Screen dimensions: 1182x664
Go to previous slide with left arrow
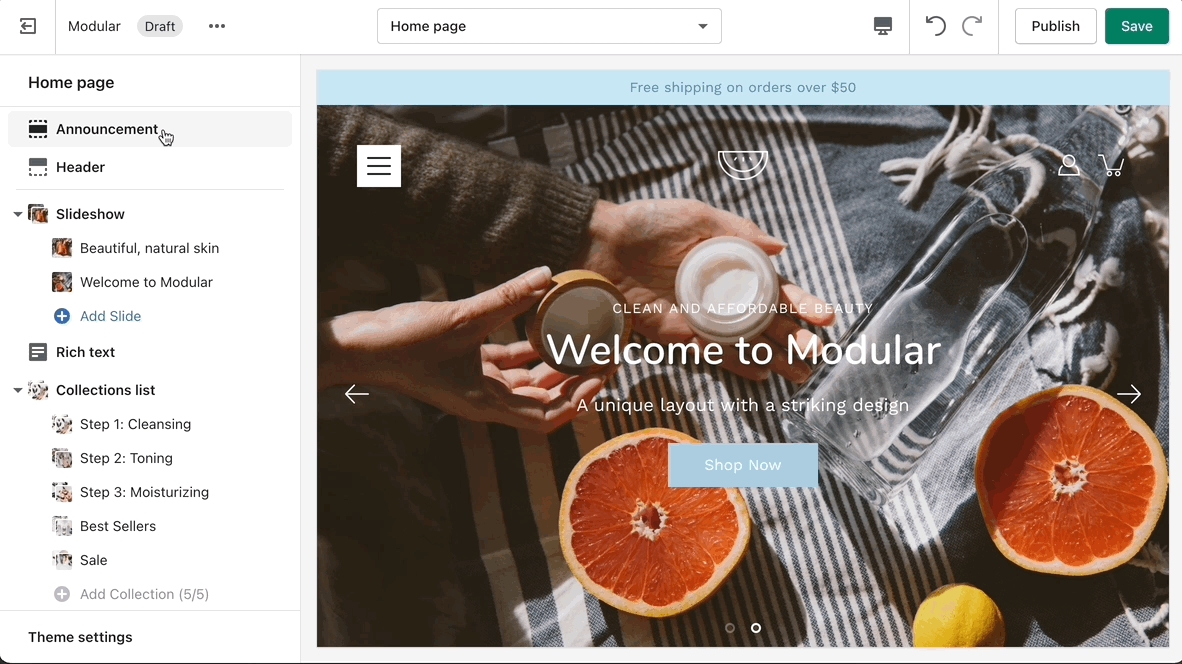pos(357,393)
